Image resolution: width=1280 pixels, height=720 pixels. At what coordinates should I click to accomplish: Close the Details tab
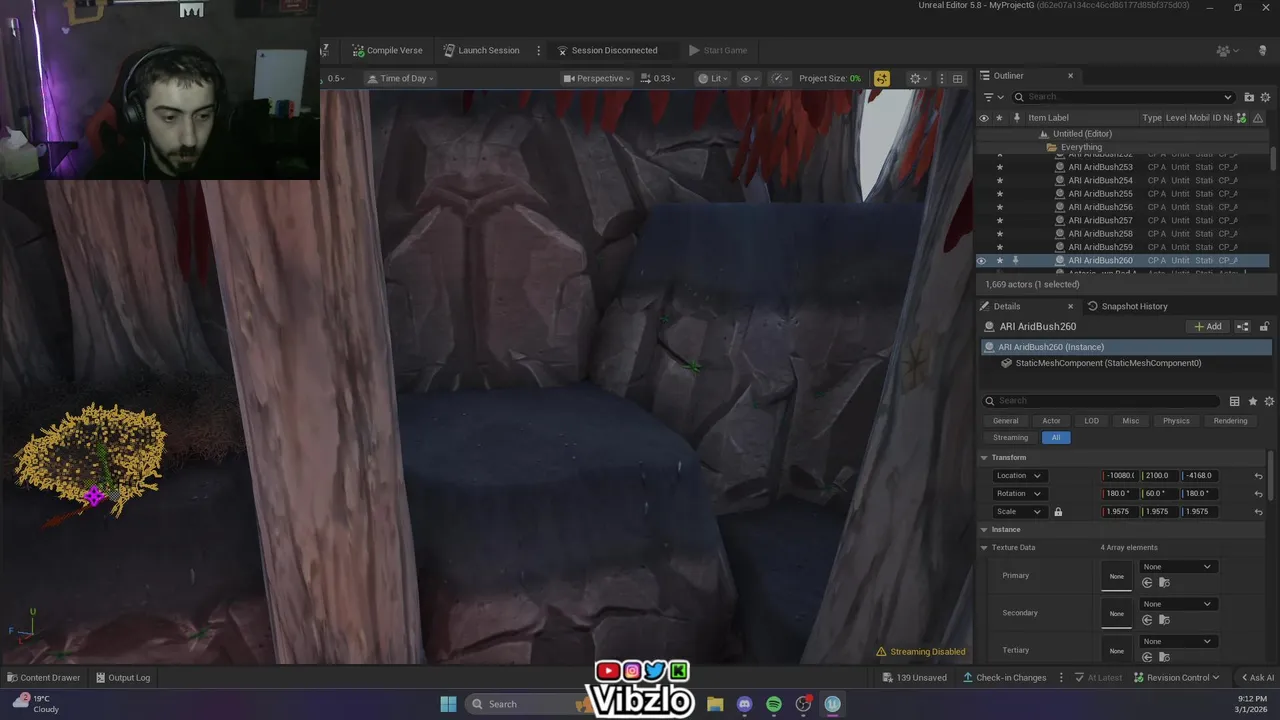(x=1070, y=306)
